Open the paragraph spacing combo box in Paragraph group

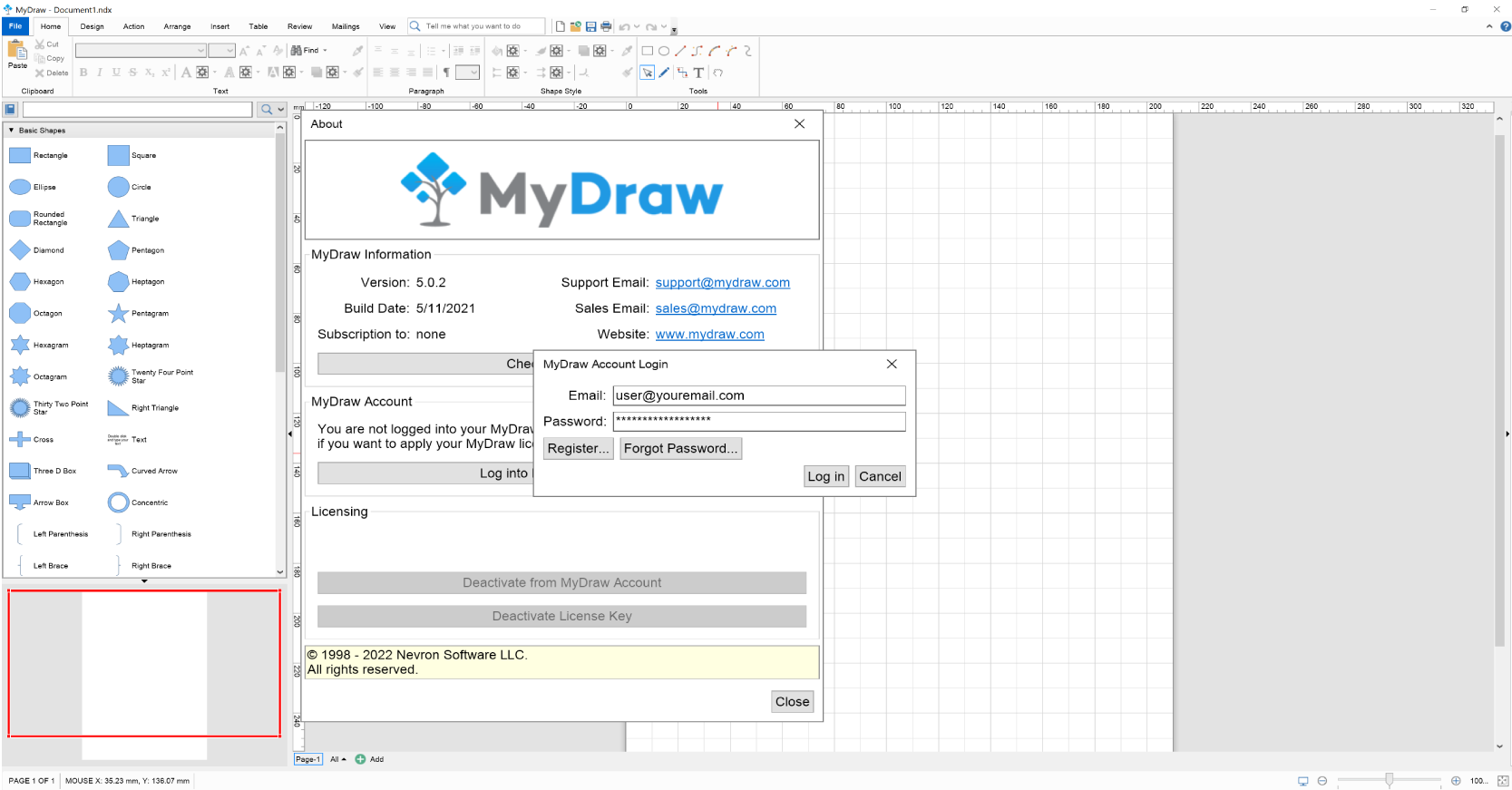pos(467,73)
